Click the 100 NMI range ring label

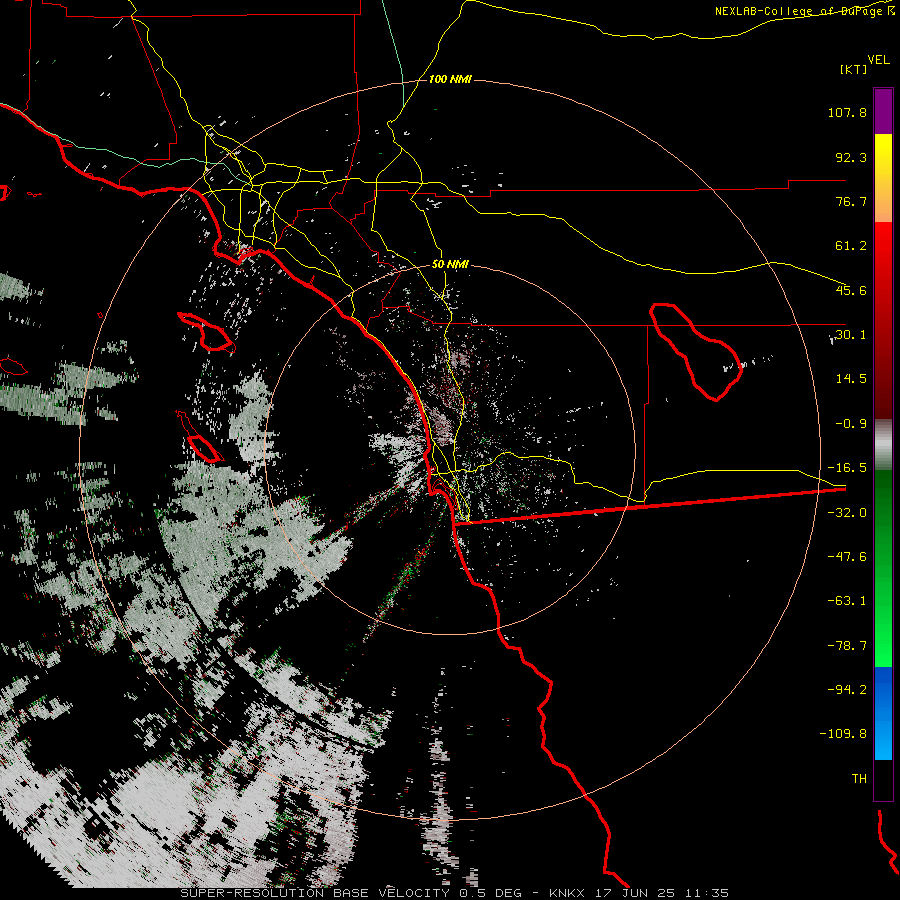coord(450,79)
